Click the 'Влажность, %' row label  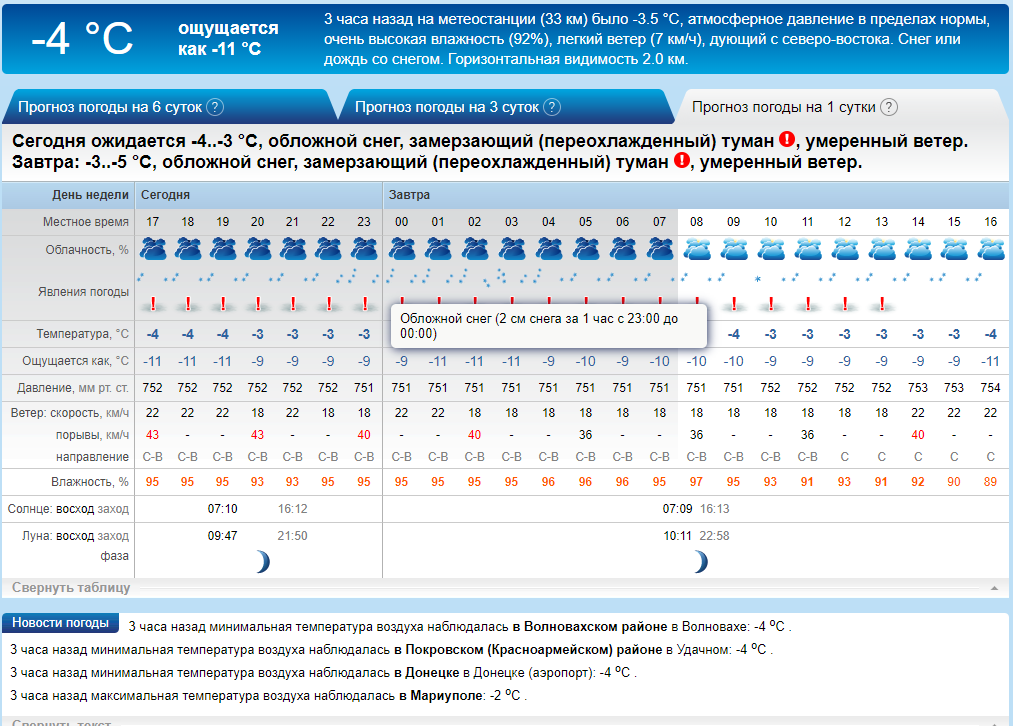click(90, 482)
